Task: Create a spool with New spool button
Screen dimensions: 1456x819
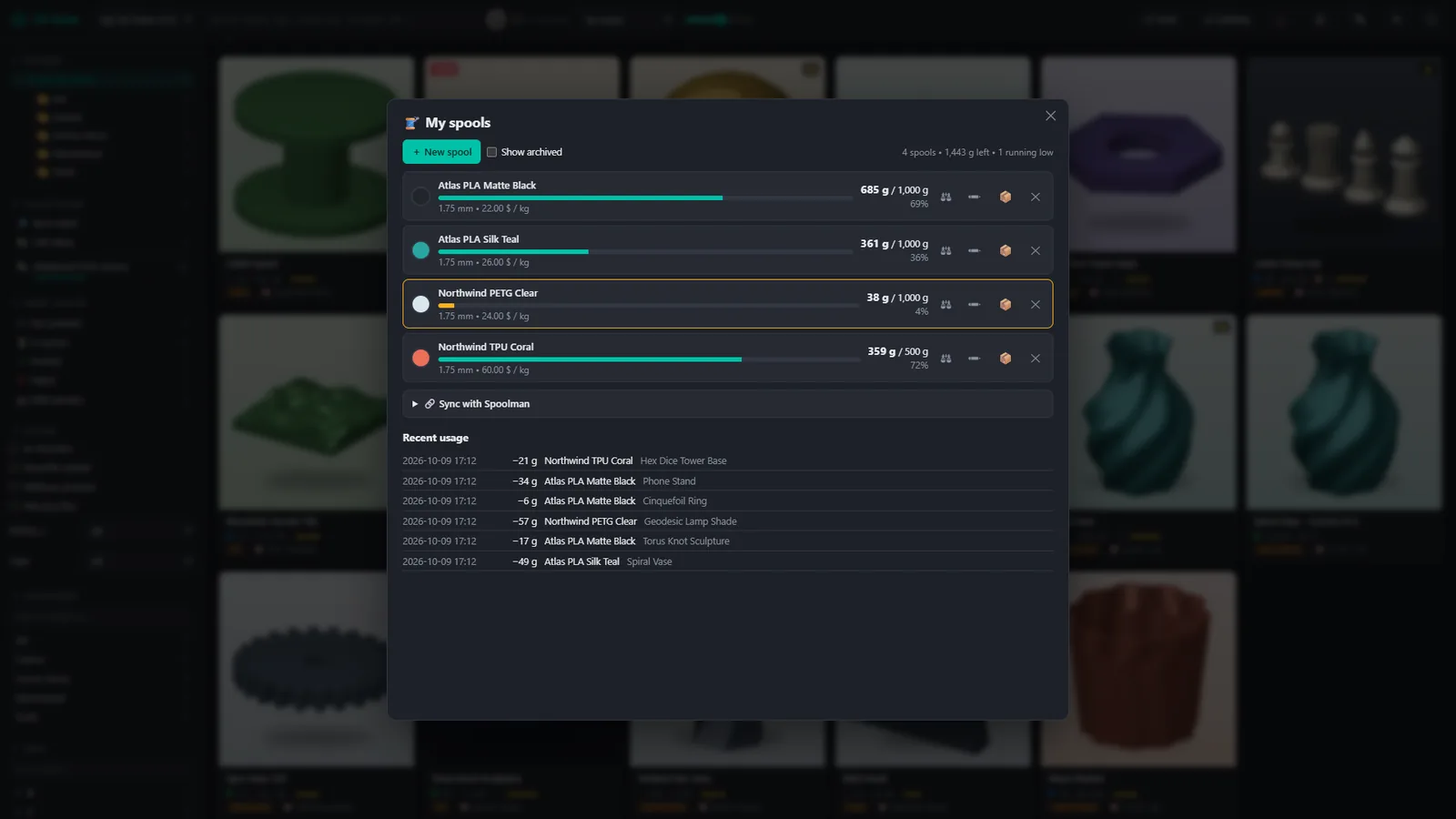Action: (x=441, y=152)
